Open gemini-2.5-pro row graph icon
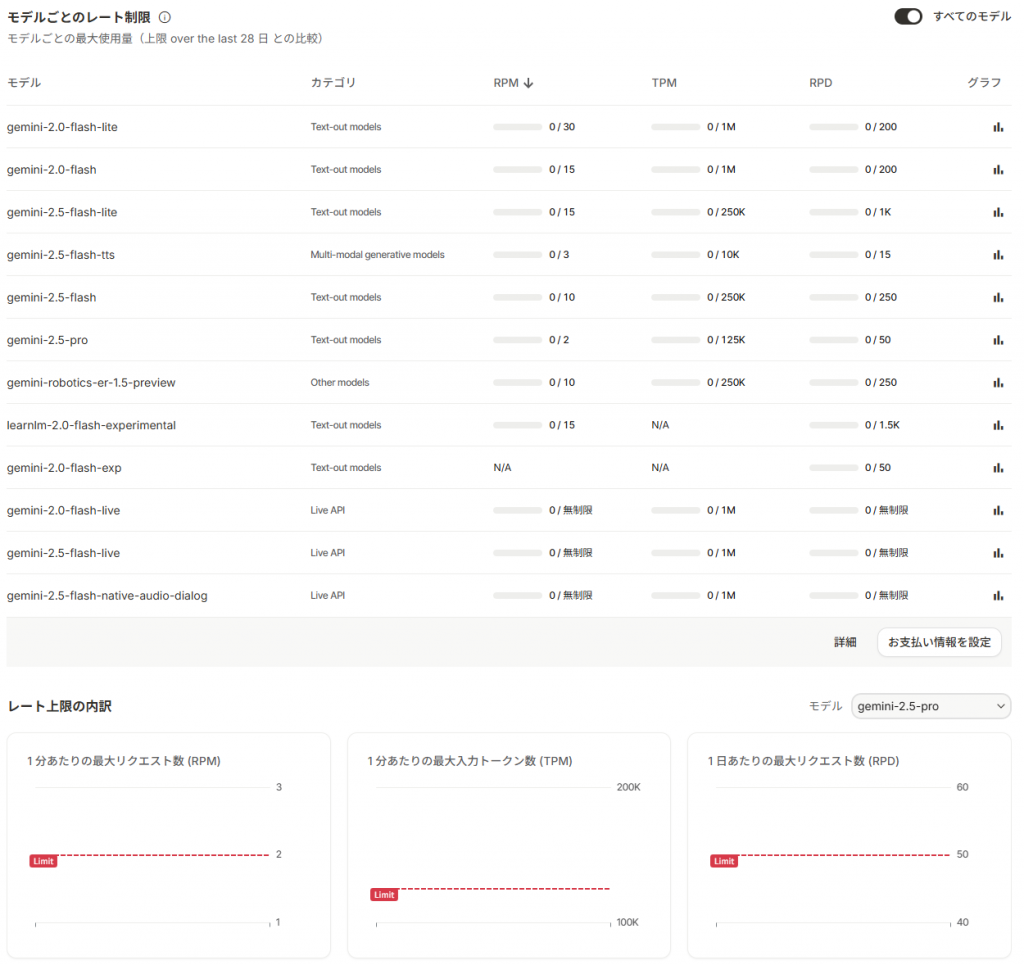 tap(997, 340)
